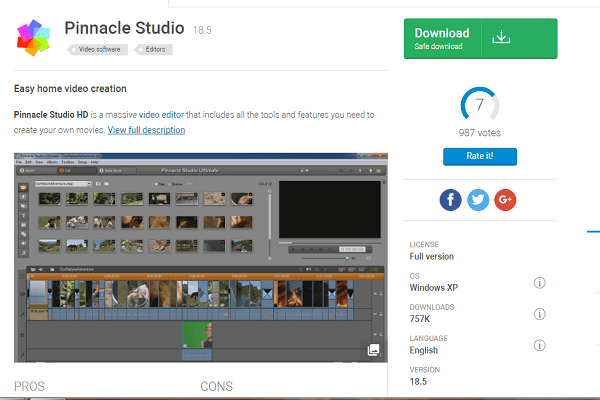Image resolution: width=600 pixels, height=400 pixels.
Task: Open the image gallery icon on the screenshot
Action: tap(373, 350)
